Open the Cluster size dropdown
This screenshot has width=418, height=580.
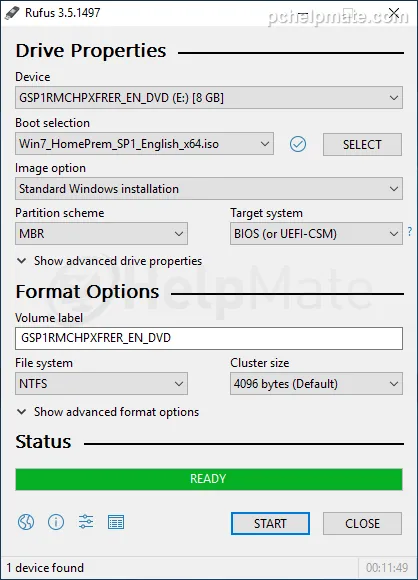[316, 384]
